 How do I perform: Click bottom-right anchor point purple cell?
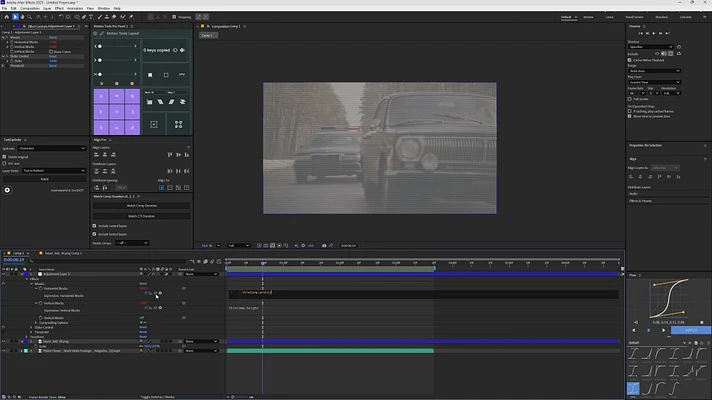click(132, 127)
